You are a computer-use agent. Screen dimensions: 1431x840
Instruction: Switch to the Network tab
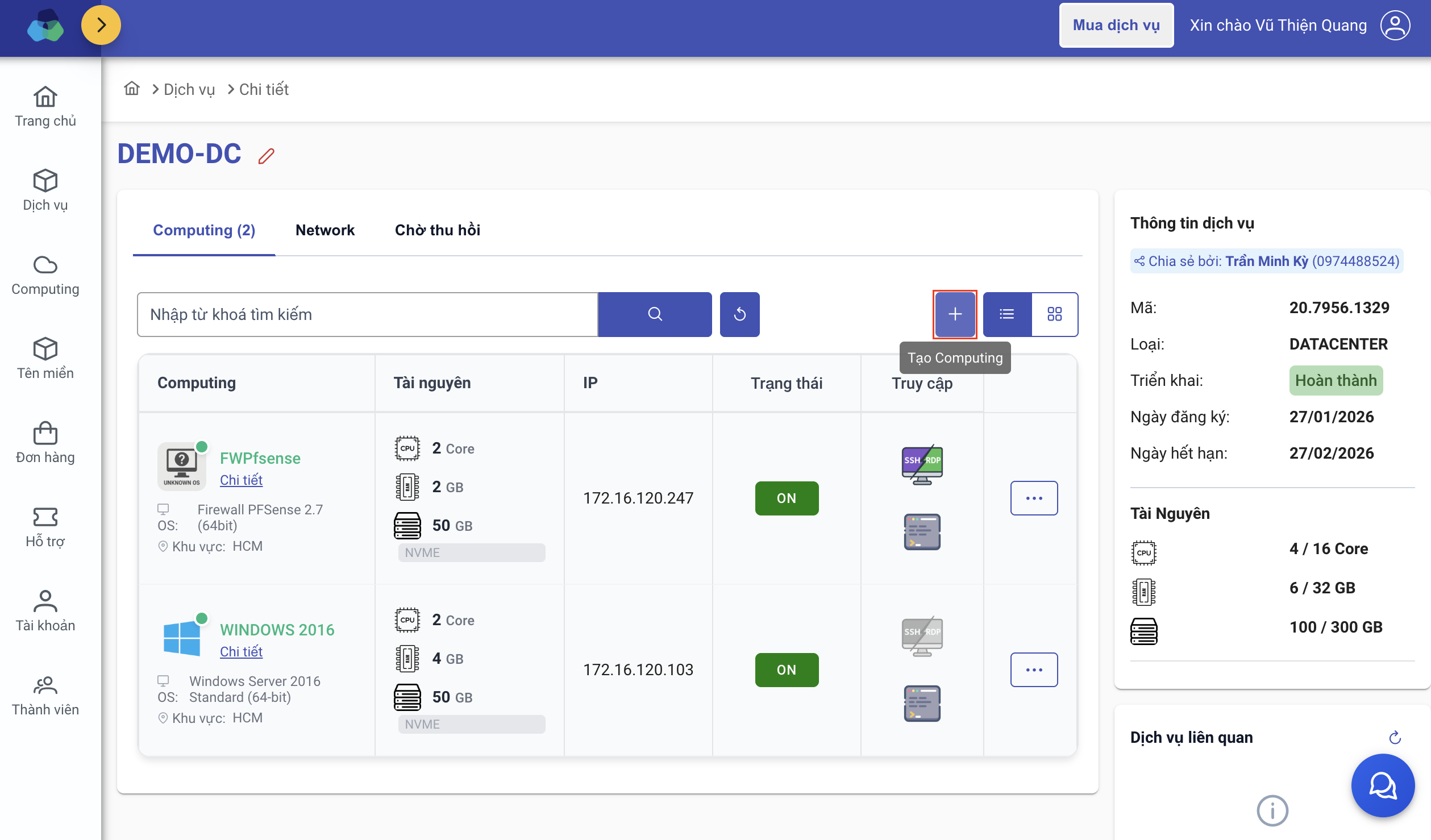tap(325, 230)
